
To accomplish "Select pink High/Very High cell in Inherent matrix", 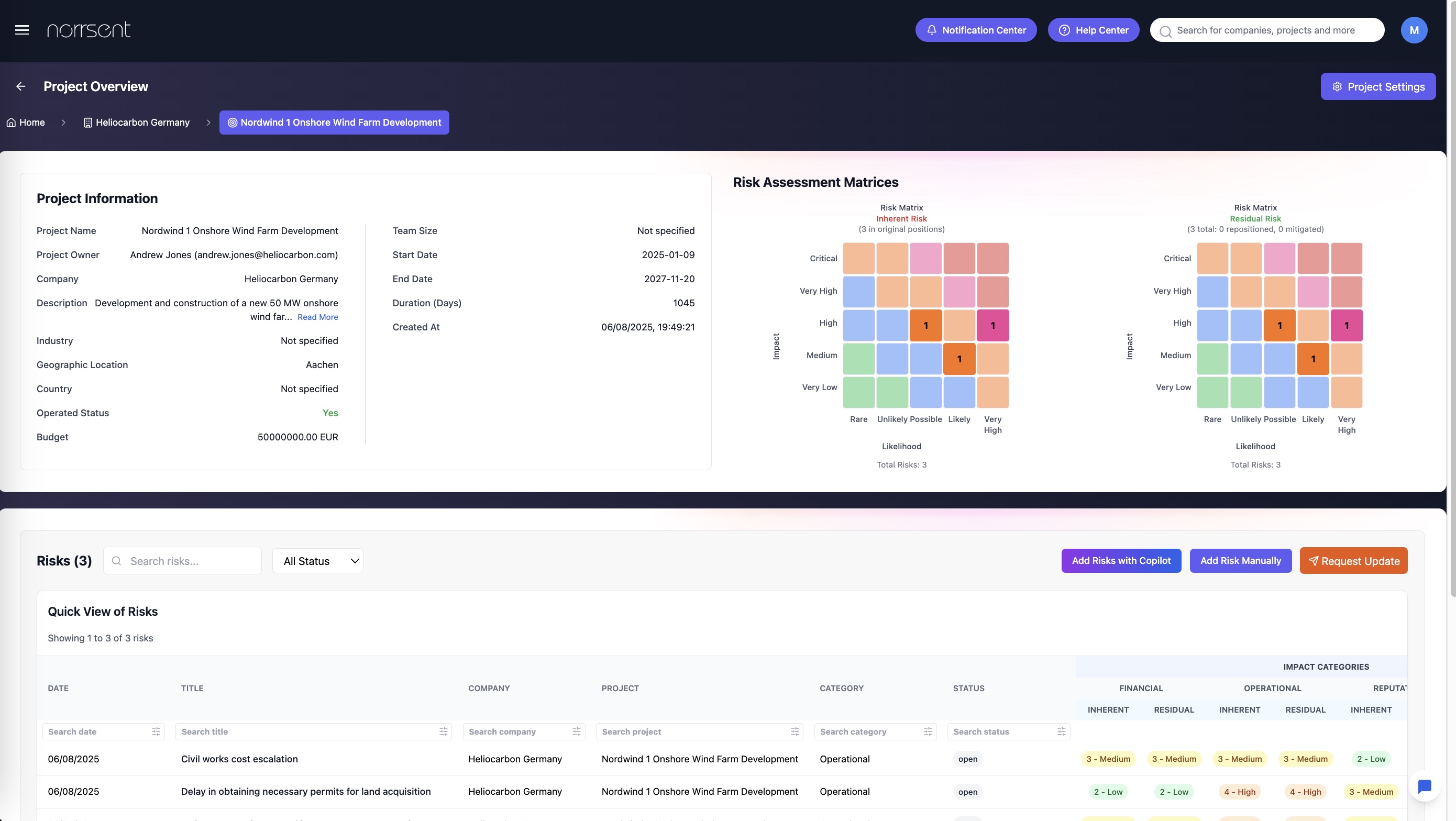I will (x=992, y=326).
